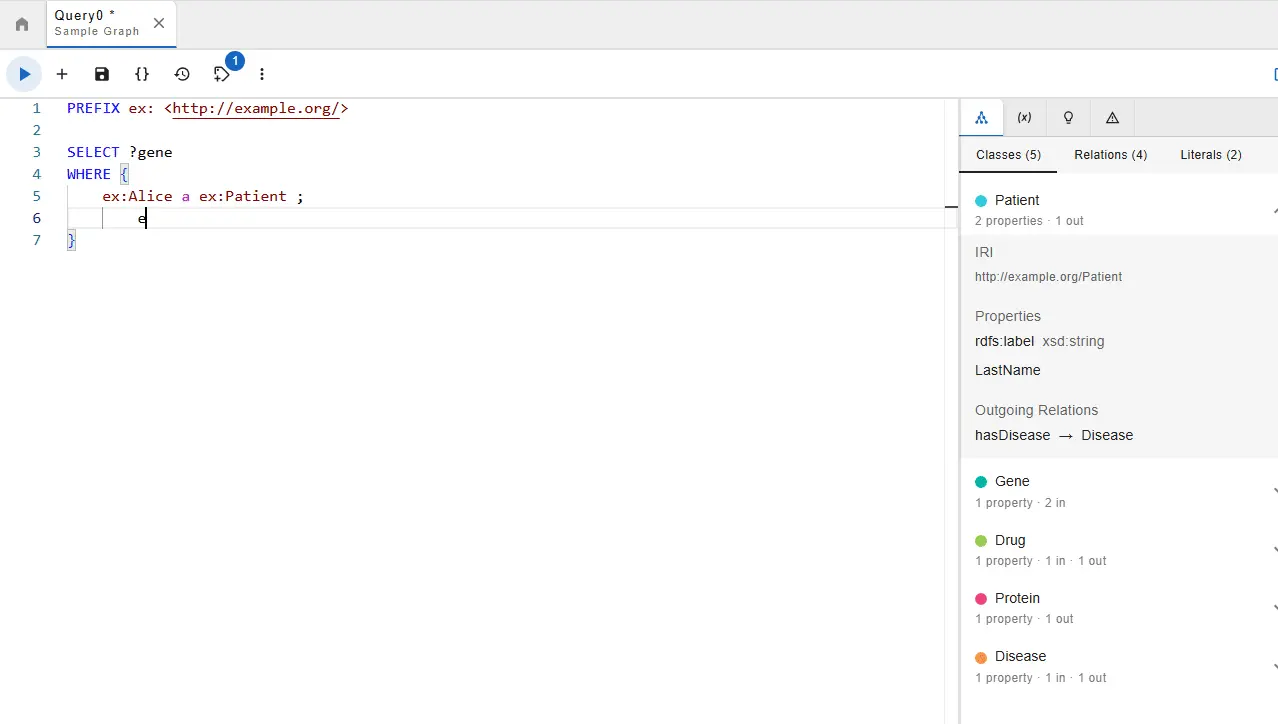
Task: Click the curly braces format icon
Action: tap(142, 74)
